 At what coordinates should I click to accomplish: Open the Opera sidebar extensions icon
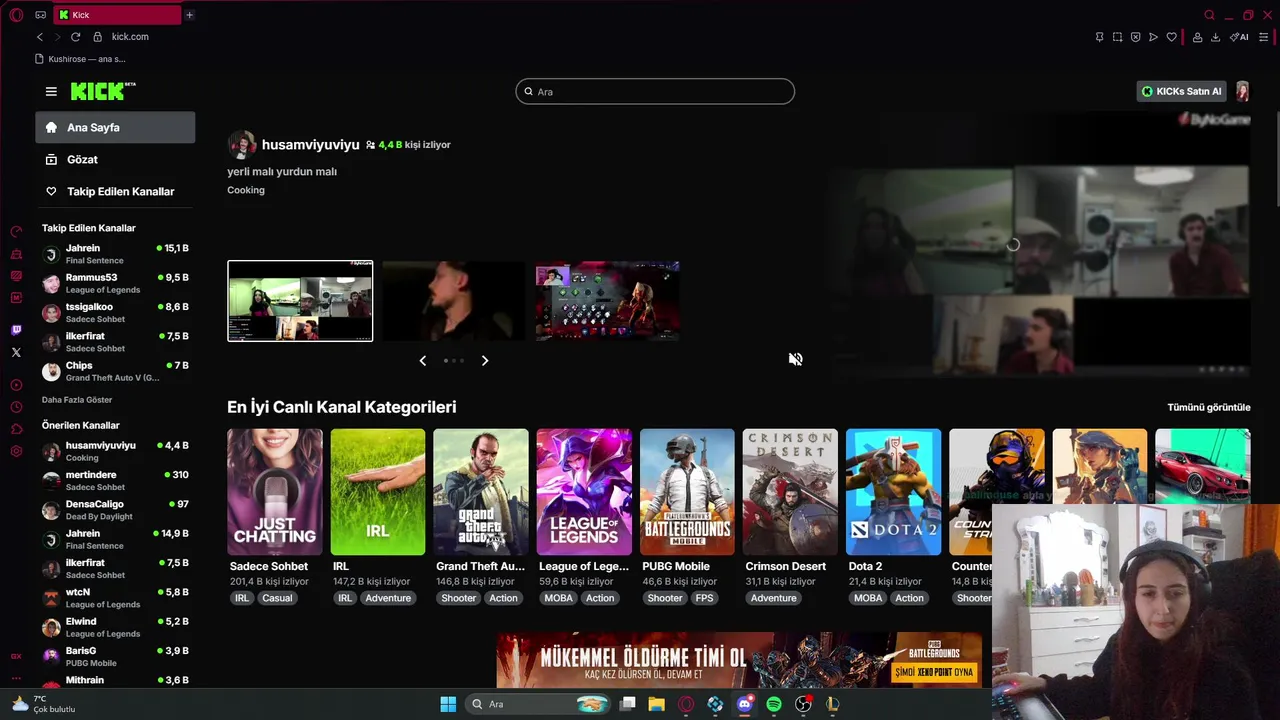pos(16,429)
